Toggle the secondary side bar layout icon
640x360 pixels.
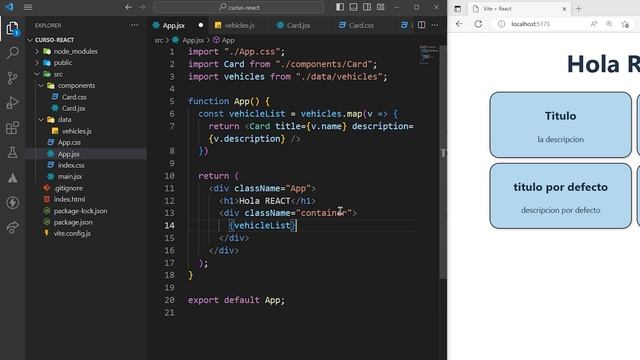[x=367, y=7]
